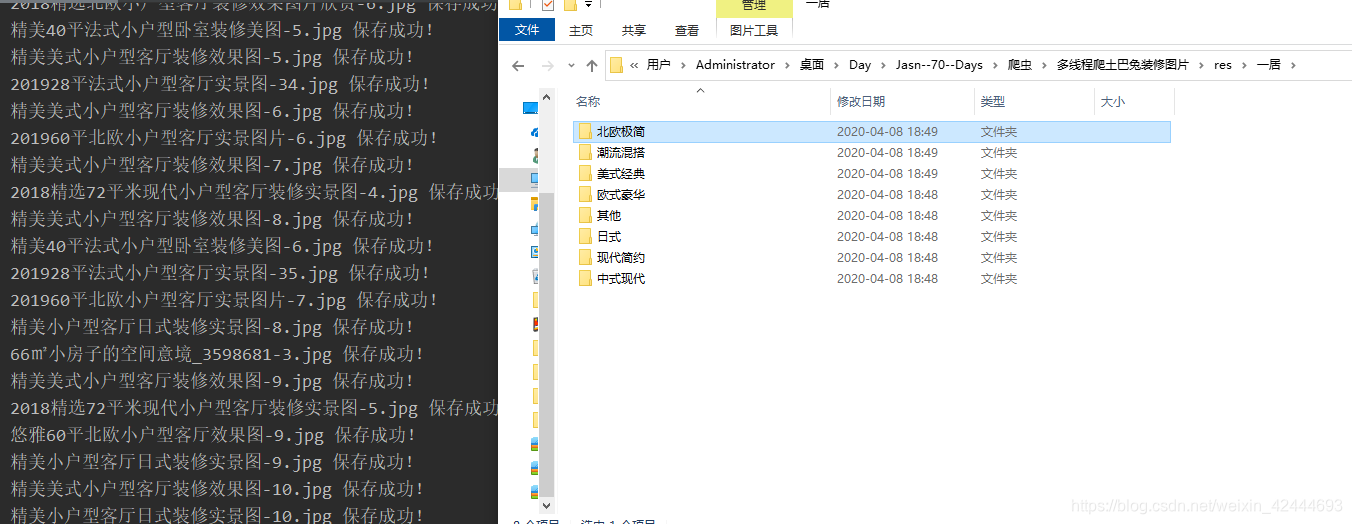Click the 美式经典 folder icon
The width and height of the screenshot is (1352, 524).
[x=586, y=173]
